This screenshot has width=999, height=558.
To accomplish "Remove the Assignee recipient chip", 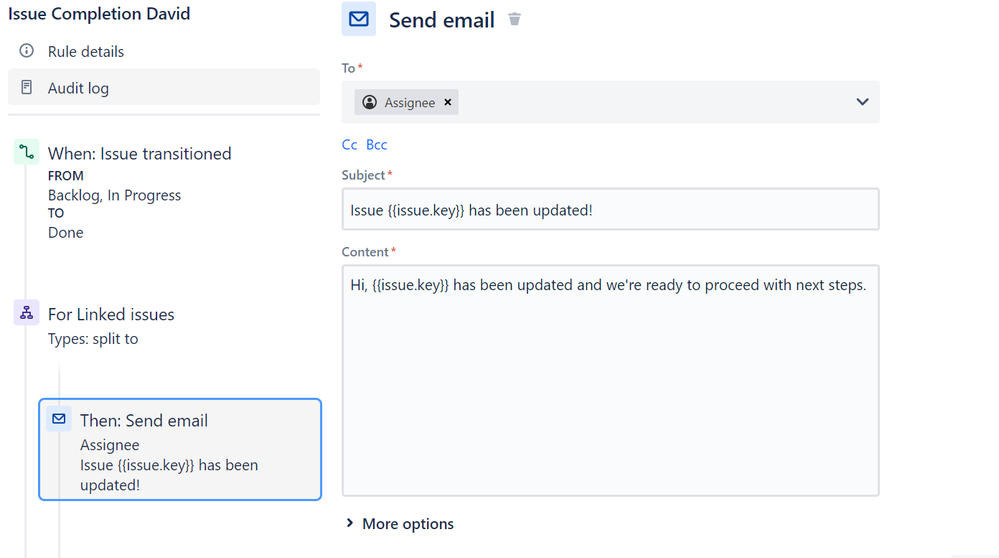I will pyautogui.click(x=448, y=103).
